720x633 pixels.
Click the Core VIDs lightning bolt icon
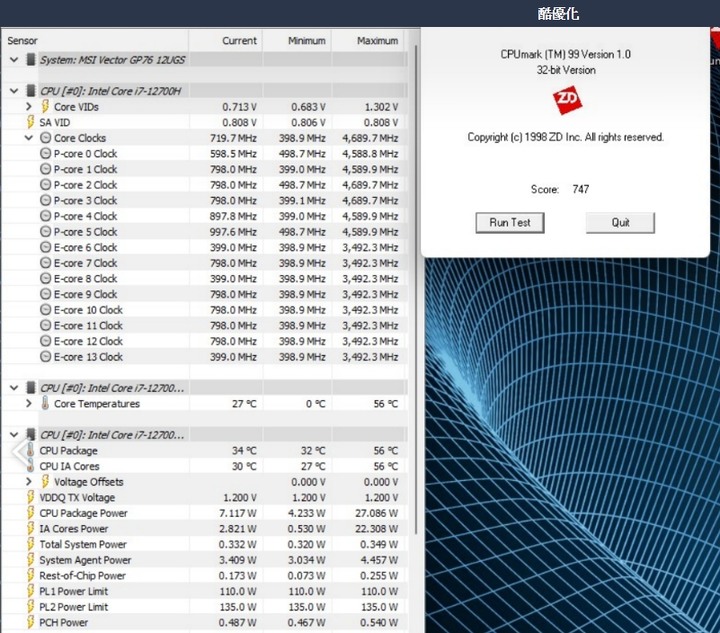[45, 106]
